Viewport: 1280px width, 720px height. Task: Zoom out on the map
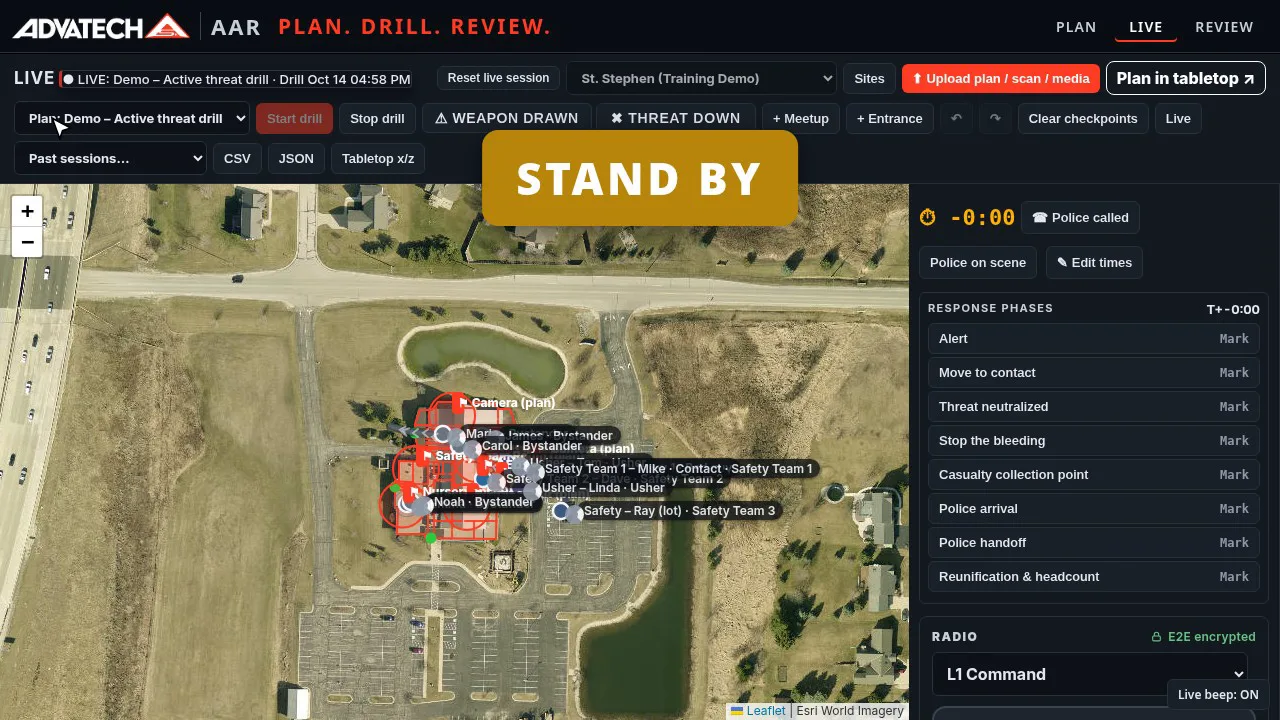27,242
